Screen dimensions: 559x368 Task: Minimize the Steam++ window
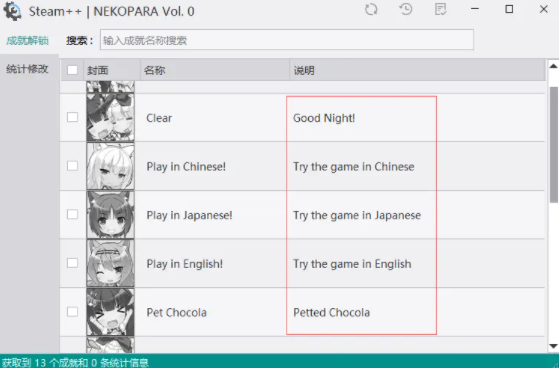point(475,9)
